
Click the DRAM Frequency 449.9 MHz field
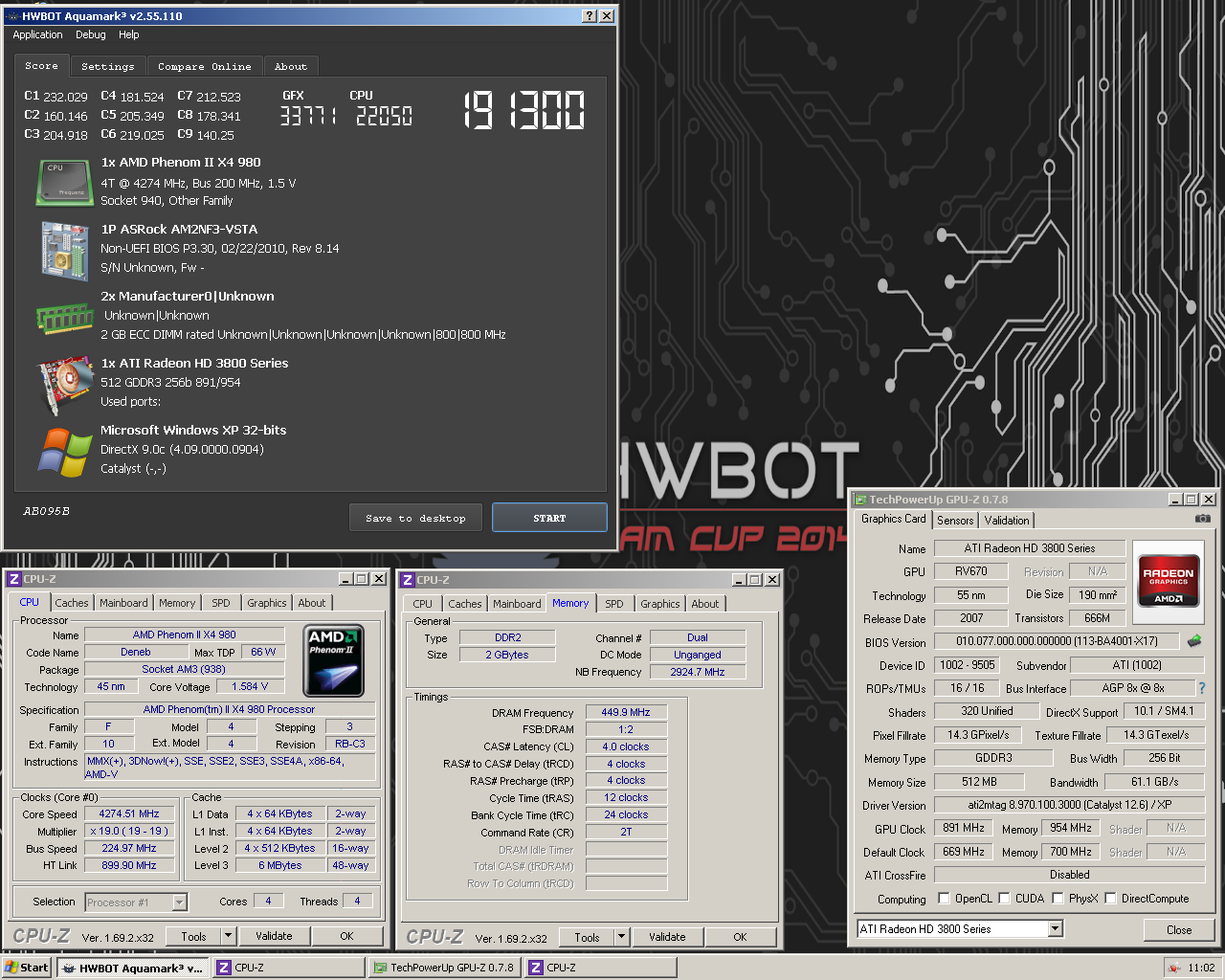pyautogui.click(x=625, y=712)
